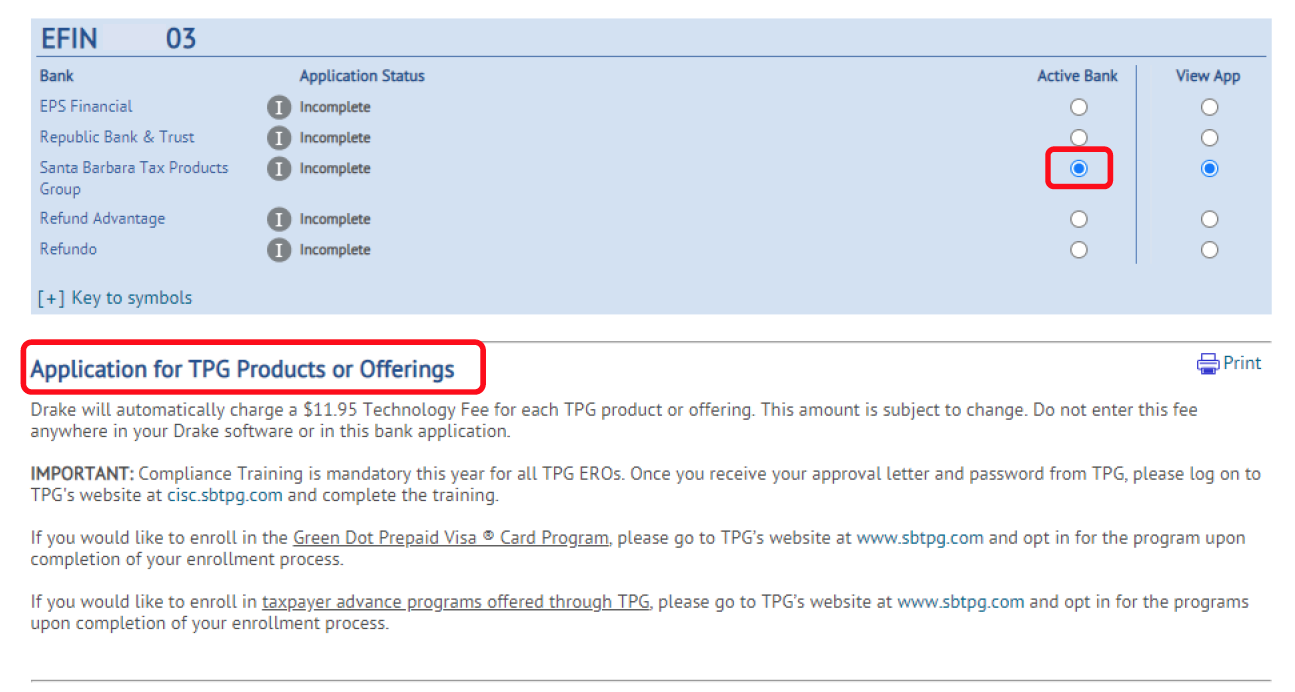
Task: Select Santa Barbara Tax Products Active Bank radio
Action: pos(1078,169)
